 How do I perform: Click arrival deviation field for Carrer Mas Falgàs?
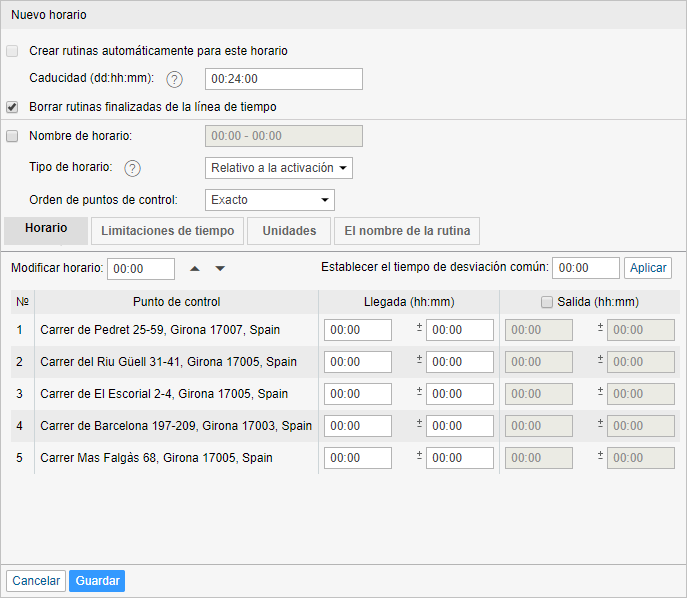pyautogui.click(x=459, y=458)
